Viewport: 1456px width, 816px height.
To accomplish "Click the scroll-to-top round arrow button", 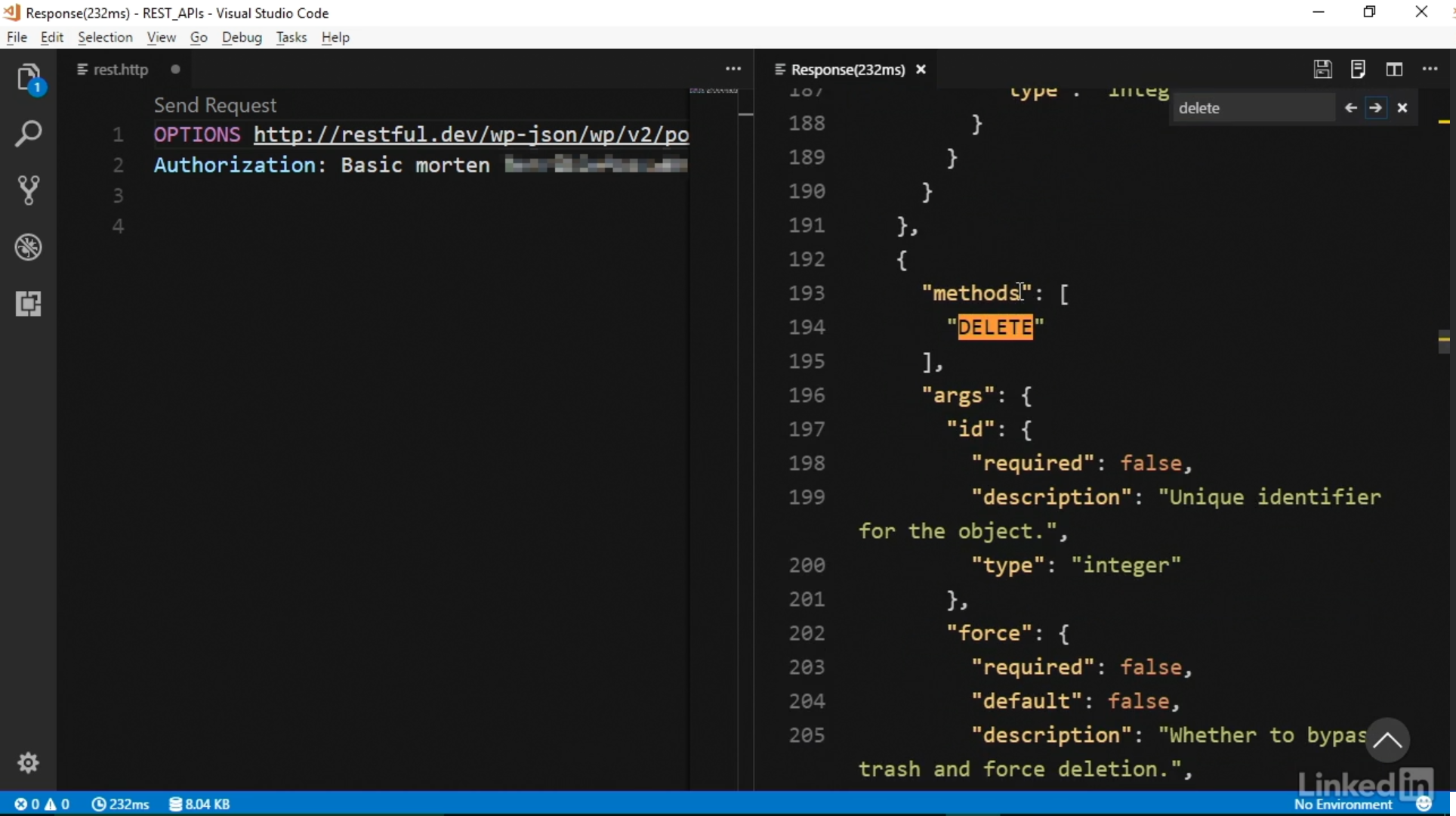I will click(x=1387, y=740).
